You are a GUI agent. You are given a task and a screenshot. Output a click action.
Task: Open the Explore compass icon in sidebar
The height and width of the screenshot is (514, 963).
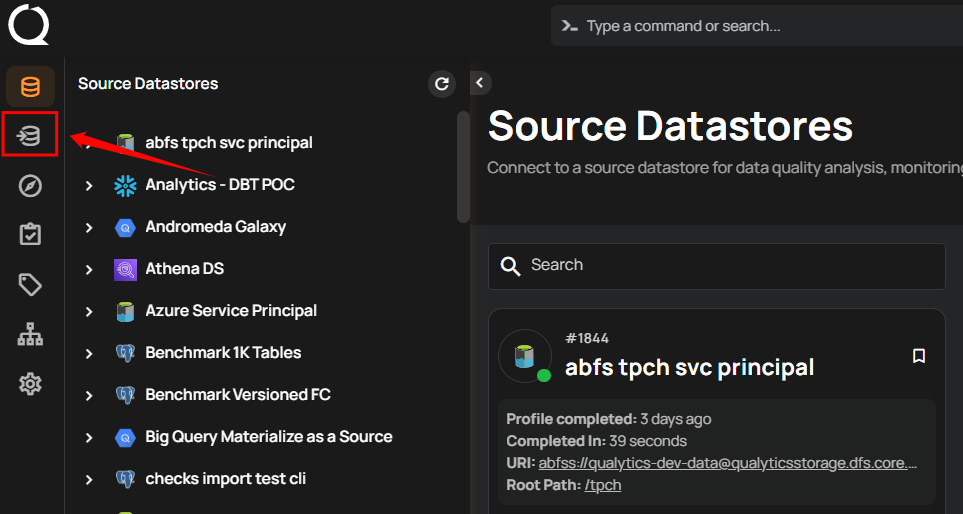[30, 185]
